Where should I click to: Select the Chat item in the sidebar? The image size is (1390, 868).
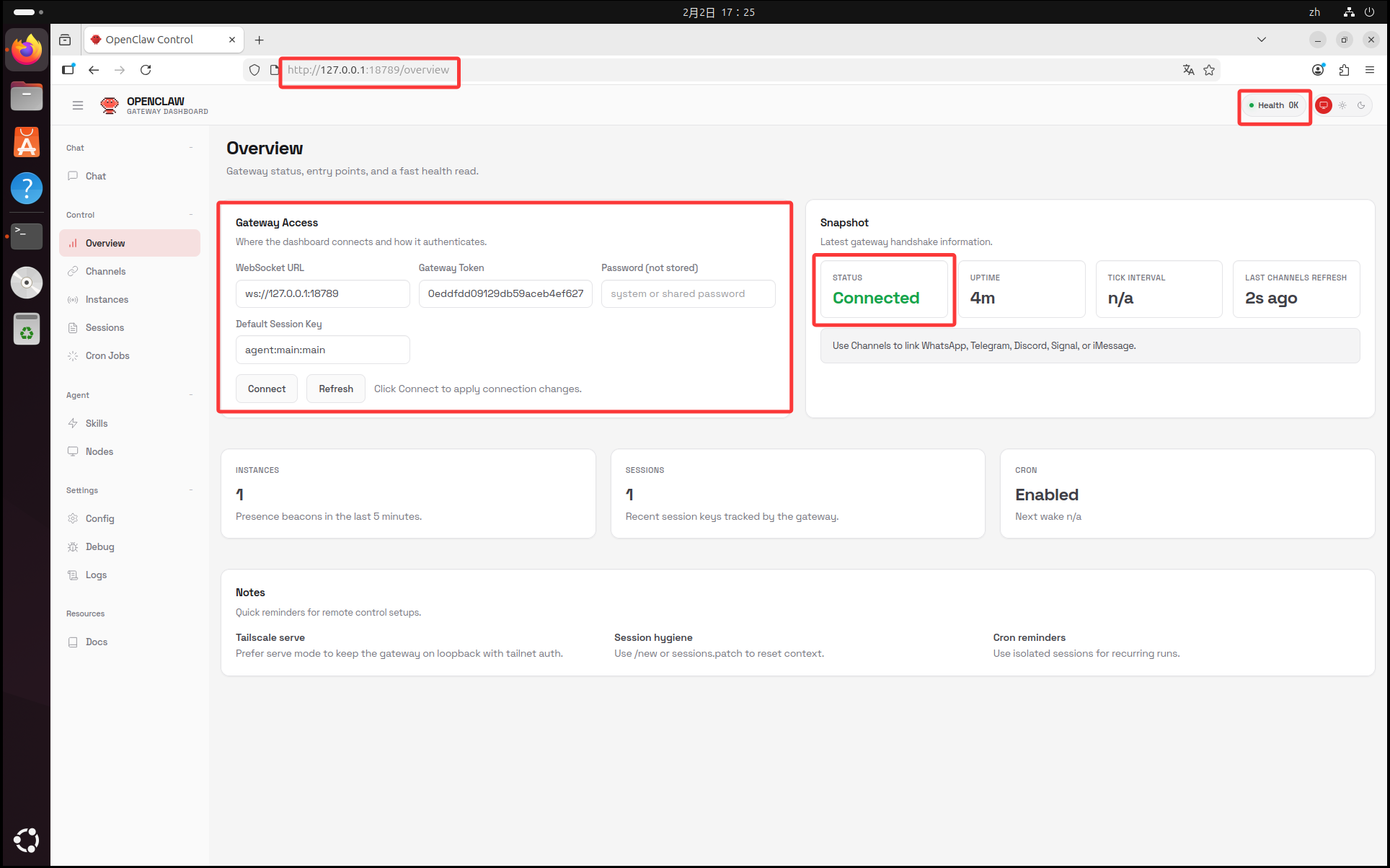[x=96, y=176]
